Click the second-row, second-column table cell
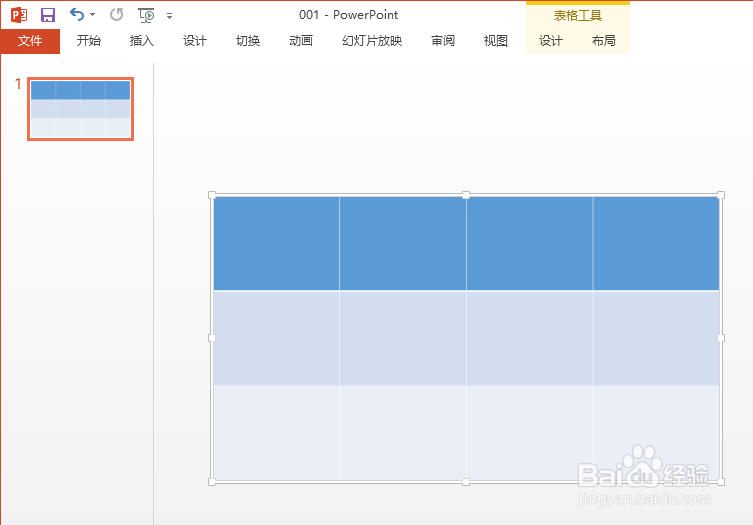The height and width of the screenshot is (525, 753). [x=402, y=338]
